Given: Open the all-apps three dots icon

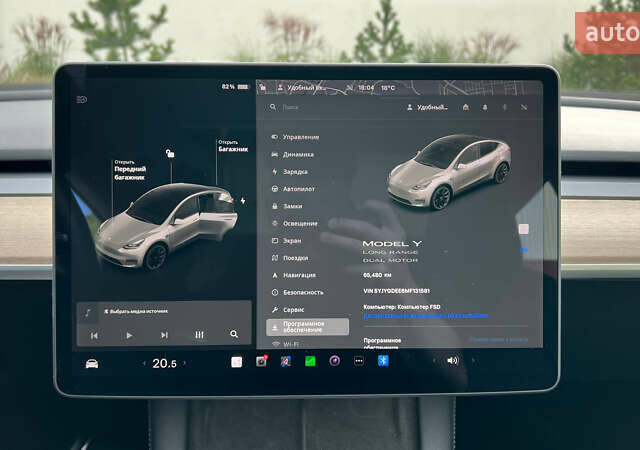Looking at the screenshot, I should [359, 361].
